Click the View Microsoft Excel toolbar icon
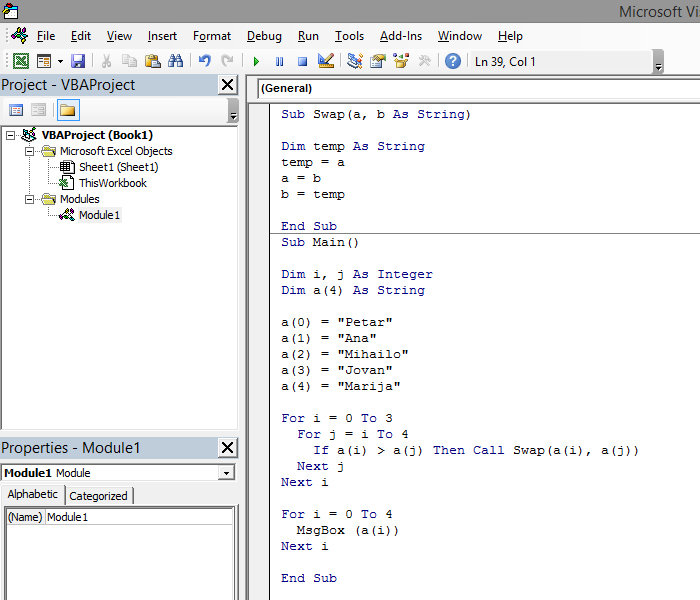The image size is (700, 600). (x=20, y=61)
